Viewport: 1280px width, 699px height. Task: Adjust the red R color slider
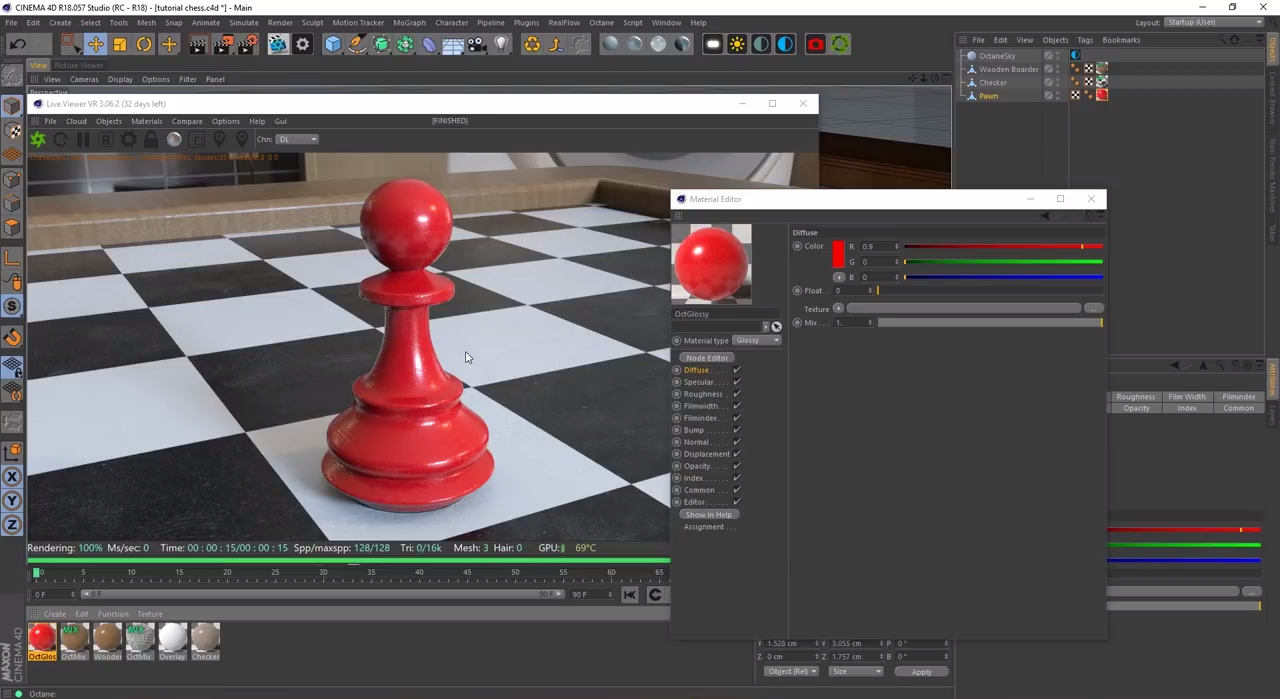[1003, 247]
